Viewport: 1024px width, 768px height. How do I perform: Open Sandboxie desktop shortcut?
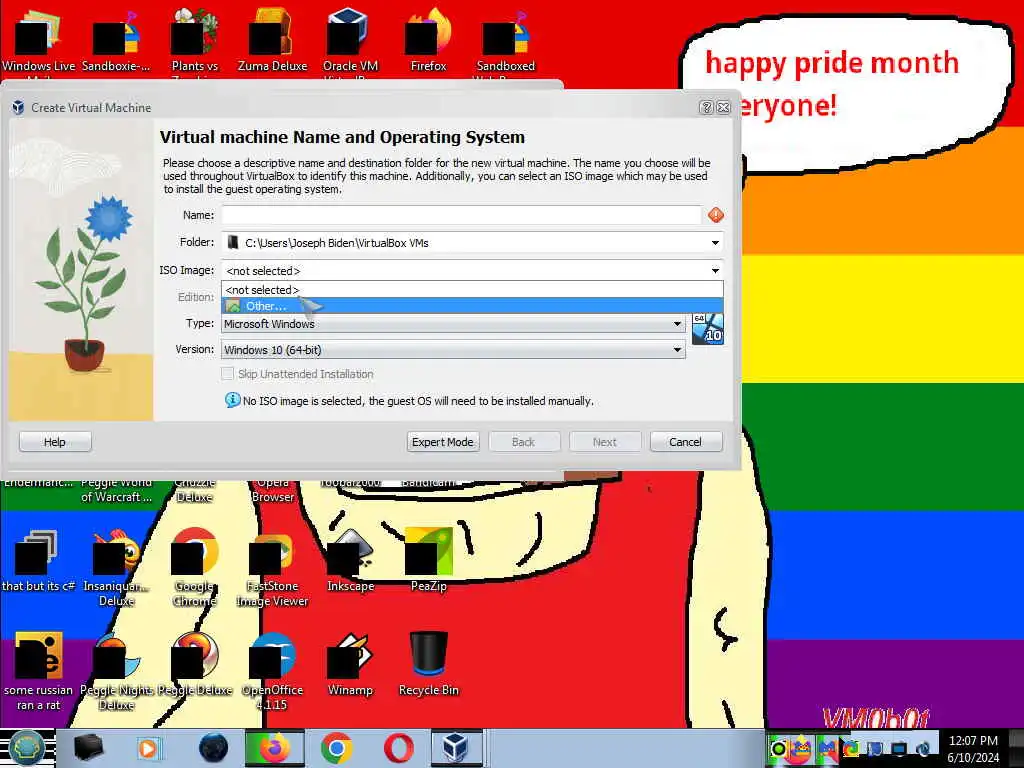point(116,42)
